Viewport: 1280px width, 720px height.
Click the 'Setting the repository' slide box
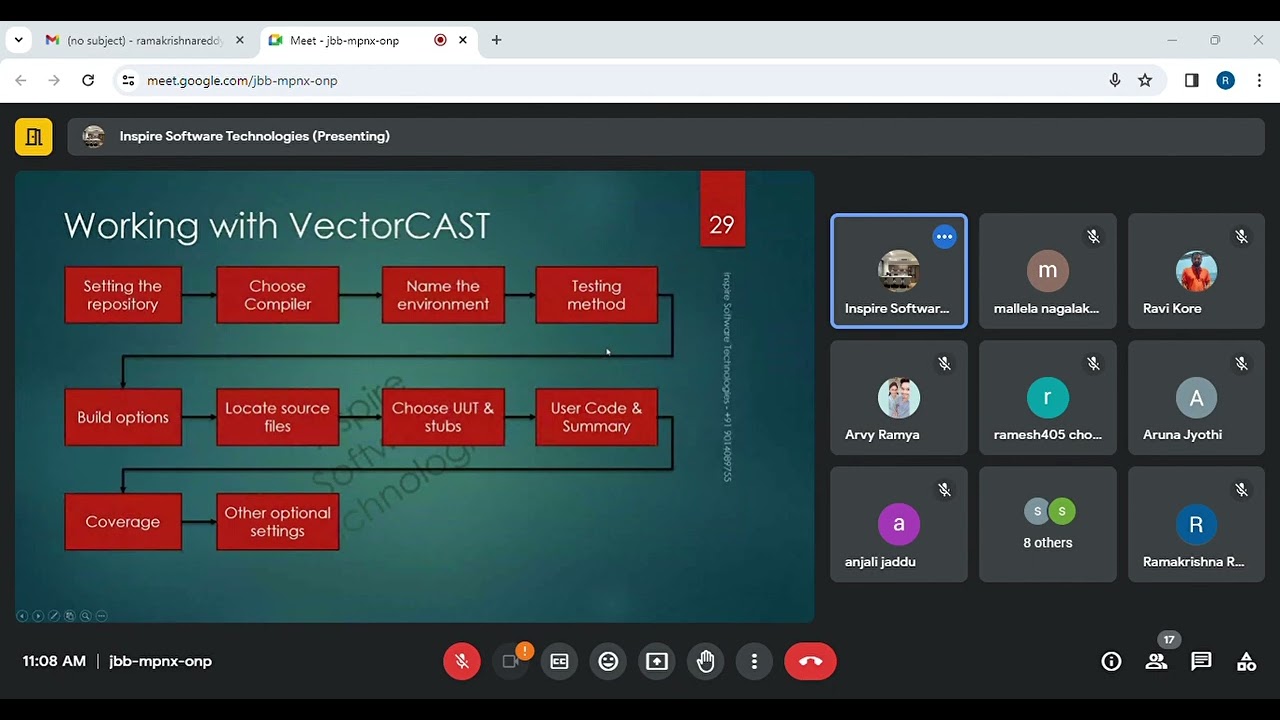[x=123, y=295]
